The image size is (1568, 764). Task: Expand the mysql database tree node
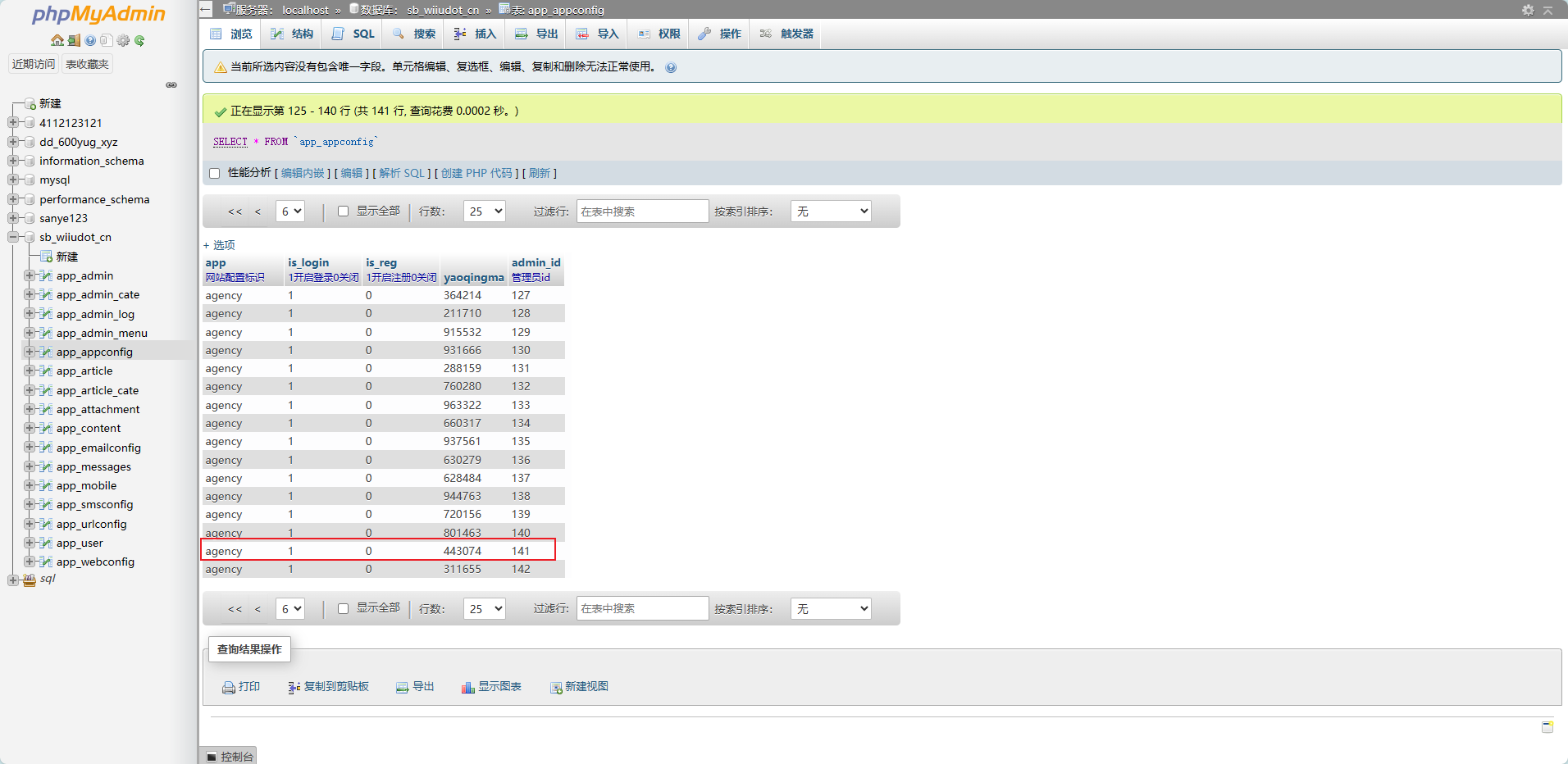click(x=13, y=180)
